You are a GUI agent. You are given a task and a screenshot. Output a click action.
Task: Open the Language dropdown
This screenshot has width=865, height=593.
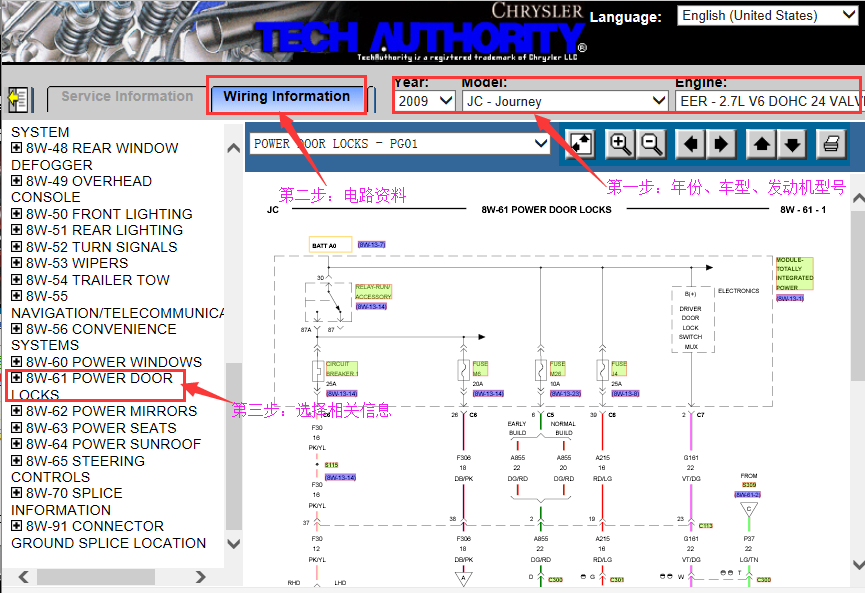(767, 15)
